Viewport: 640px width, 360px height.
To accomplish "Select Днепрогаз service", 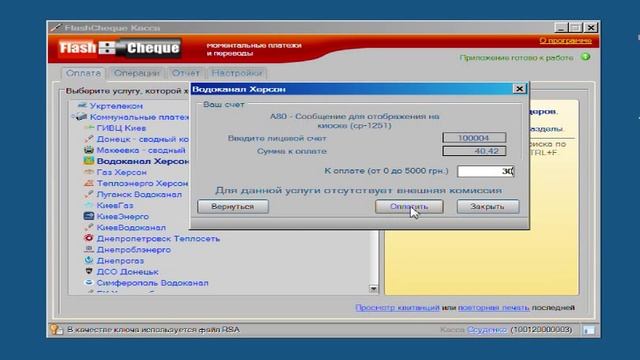I will pyautogui.click(x=120, y=260).
